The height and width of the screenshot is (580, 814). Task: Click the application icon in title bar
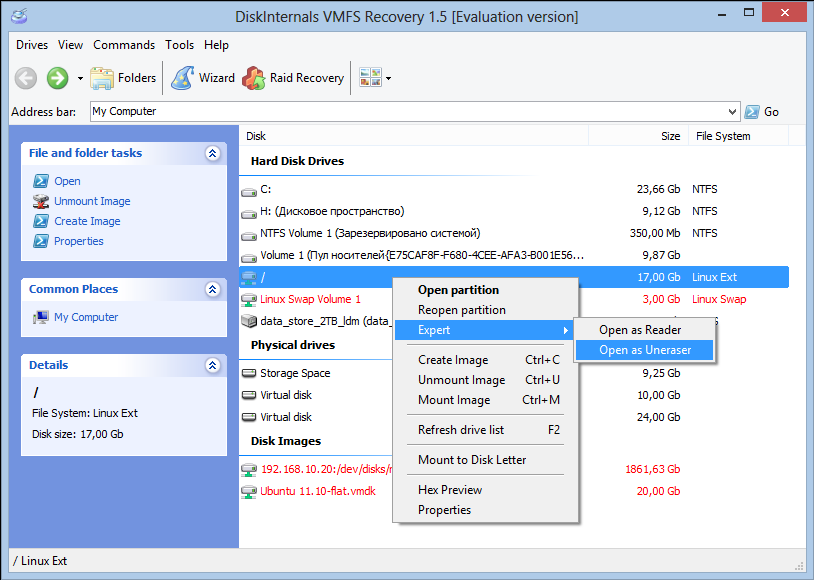pyautogui.click(x=19, y=16)
